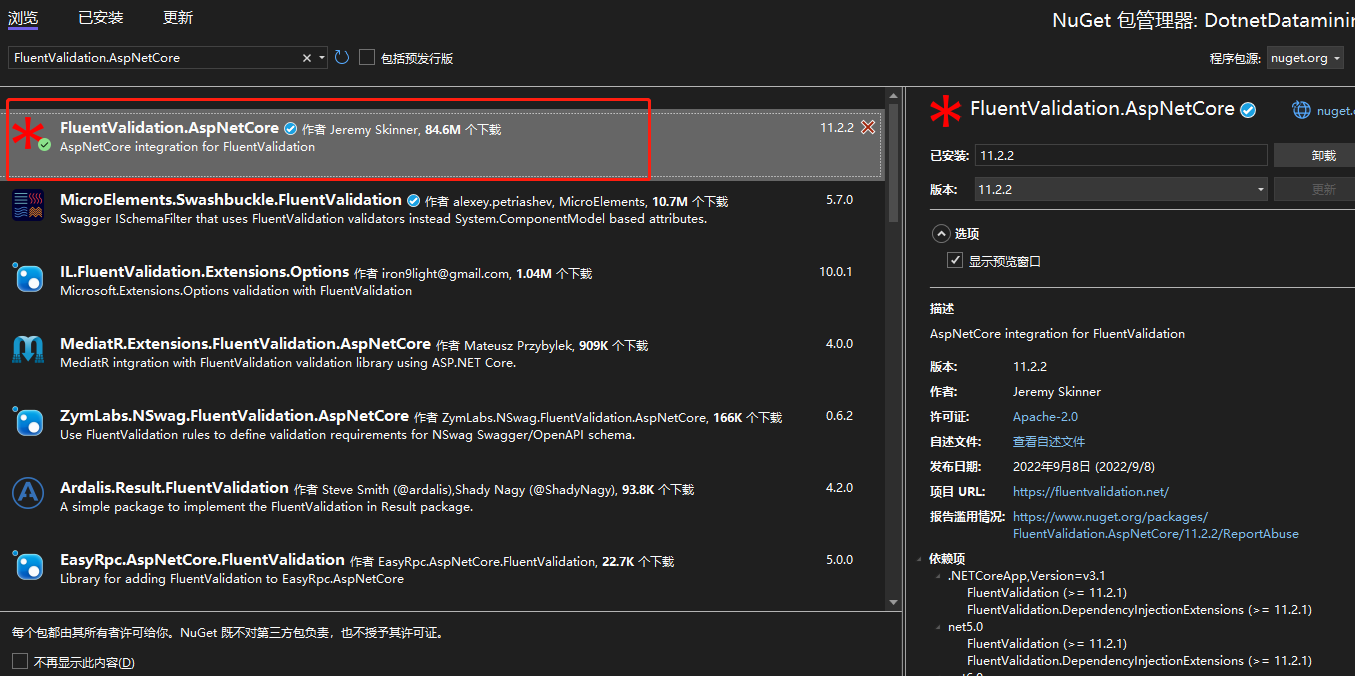The image size is (1355, 676).
Task: Click the package list vertical scrollbar
Action: tap(894, 165)
